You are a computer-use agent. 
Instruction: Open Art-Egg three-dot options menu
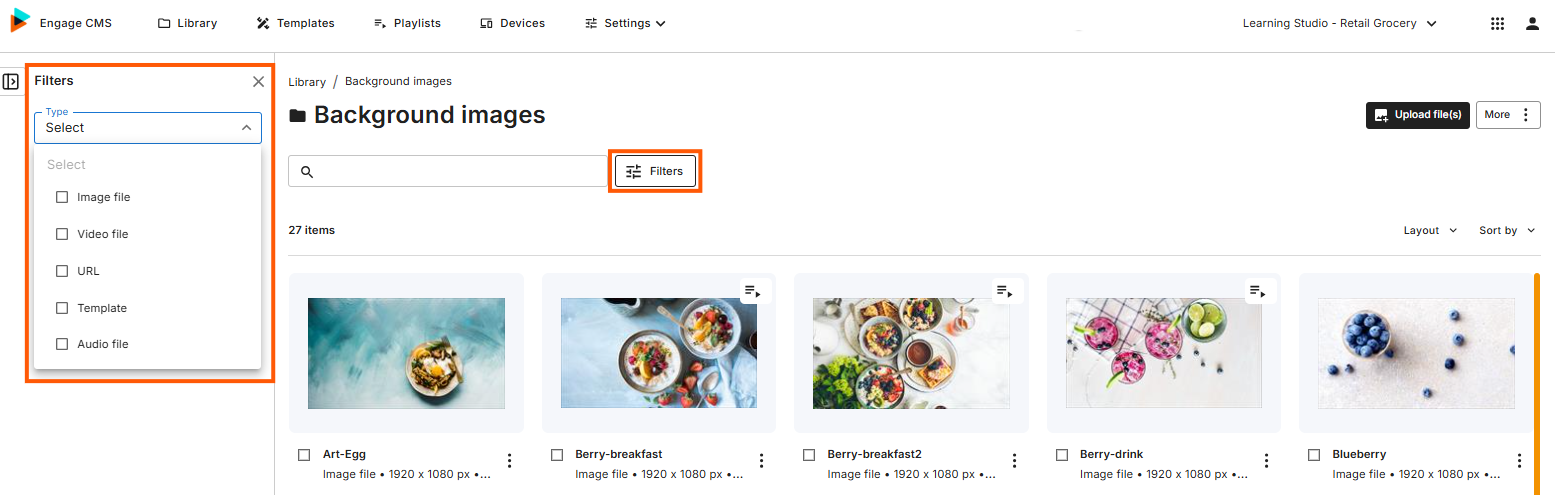(x=509, y=461)
